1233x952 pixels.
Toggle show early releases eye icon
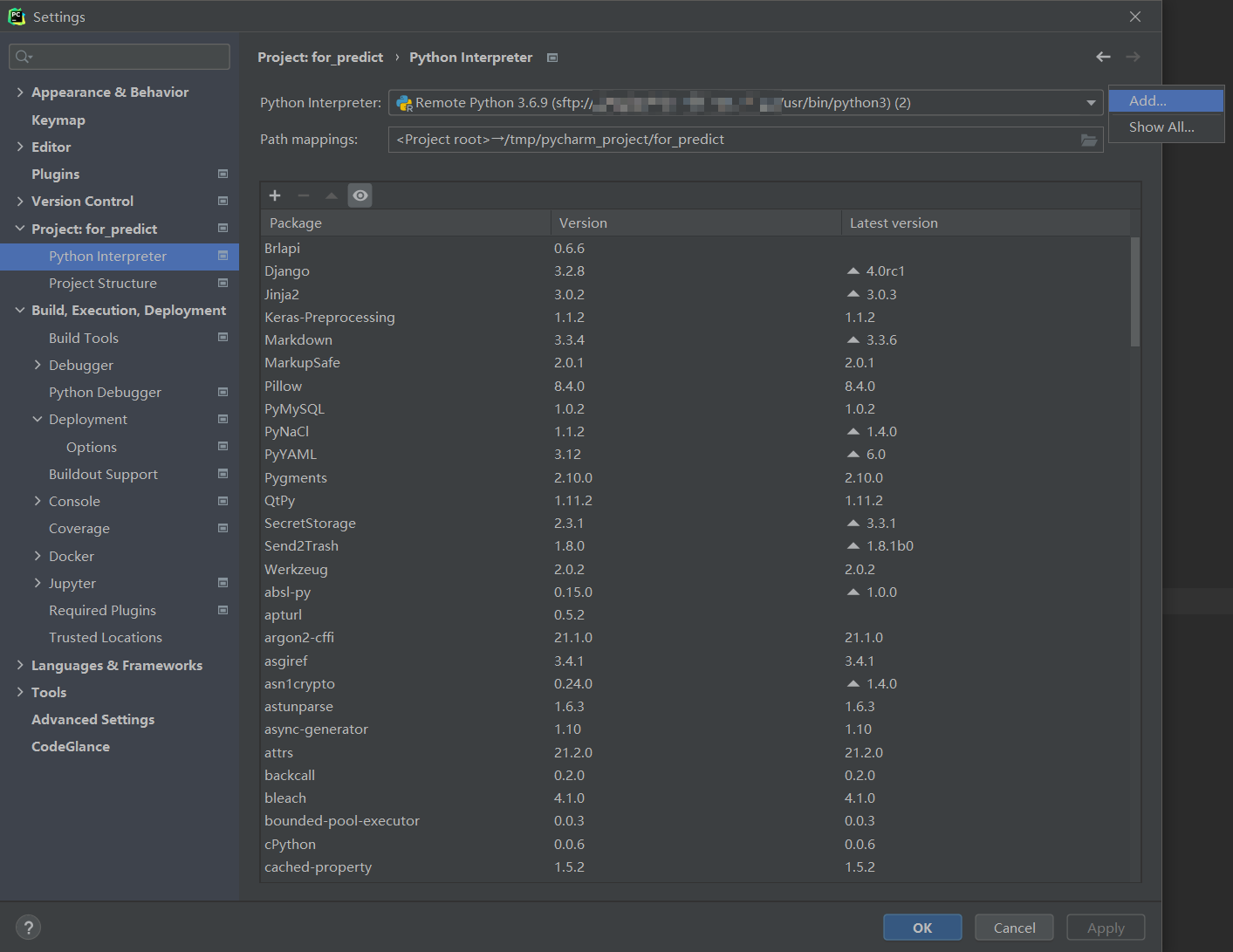(x=360, y=195)
